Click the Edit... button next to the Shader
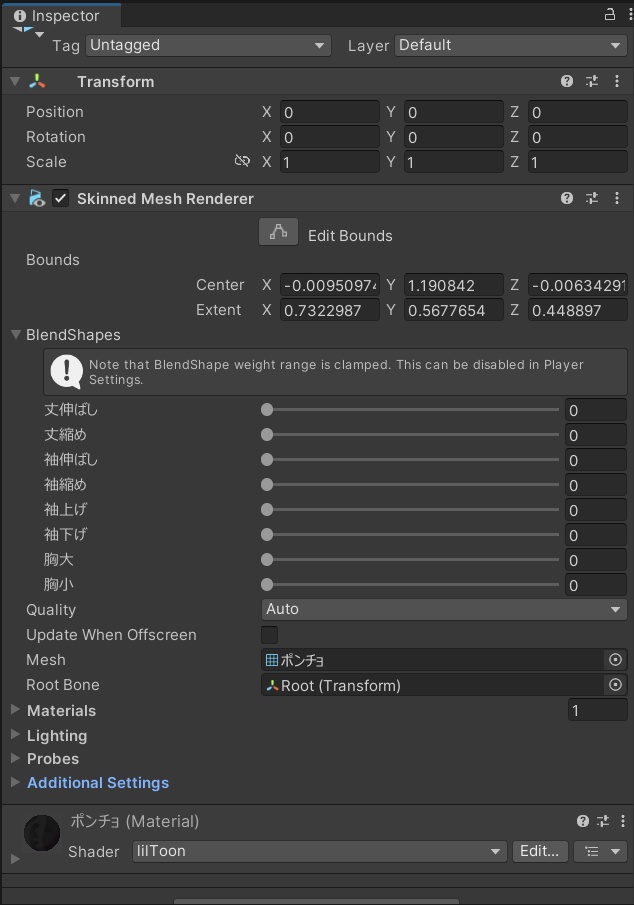This screenshot has width=634, height=905. 540,851
